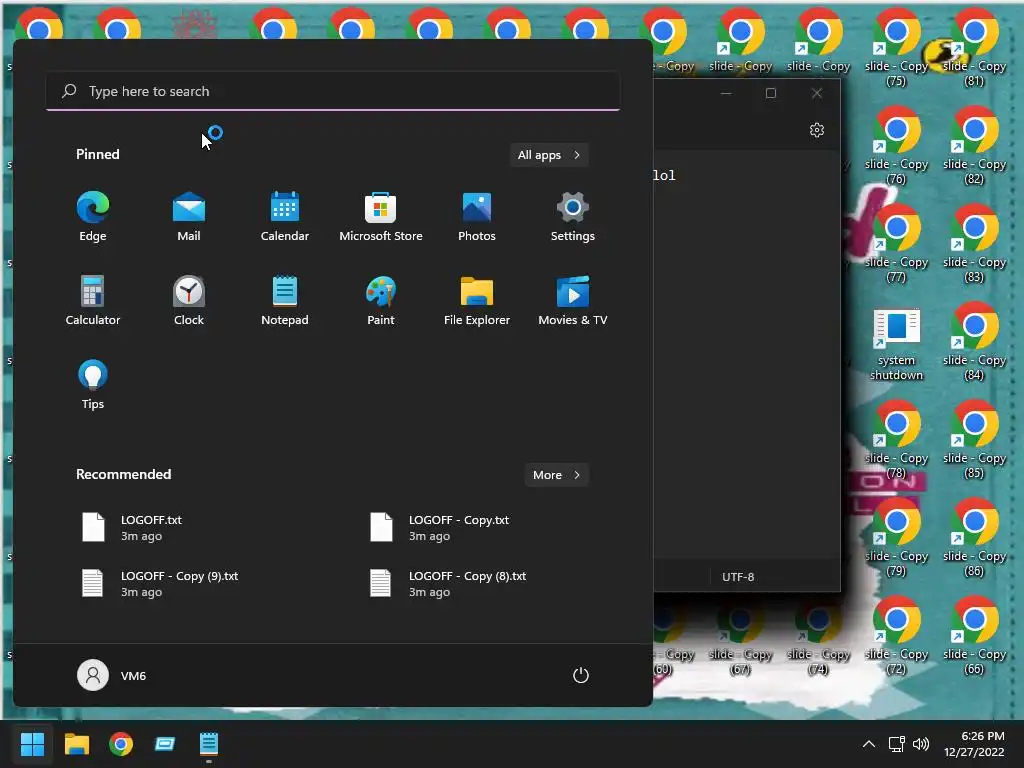This screenshot has height=768, width=1024.
Task: Open Notepad window settings gear
Action: click(817, 130)
